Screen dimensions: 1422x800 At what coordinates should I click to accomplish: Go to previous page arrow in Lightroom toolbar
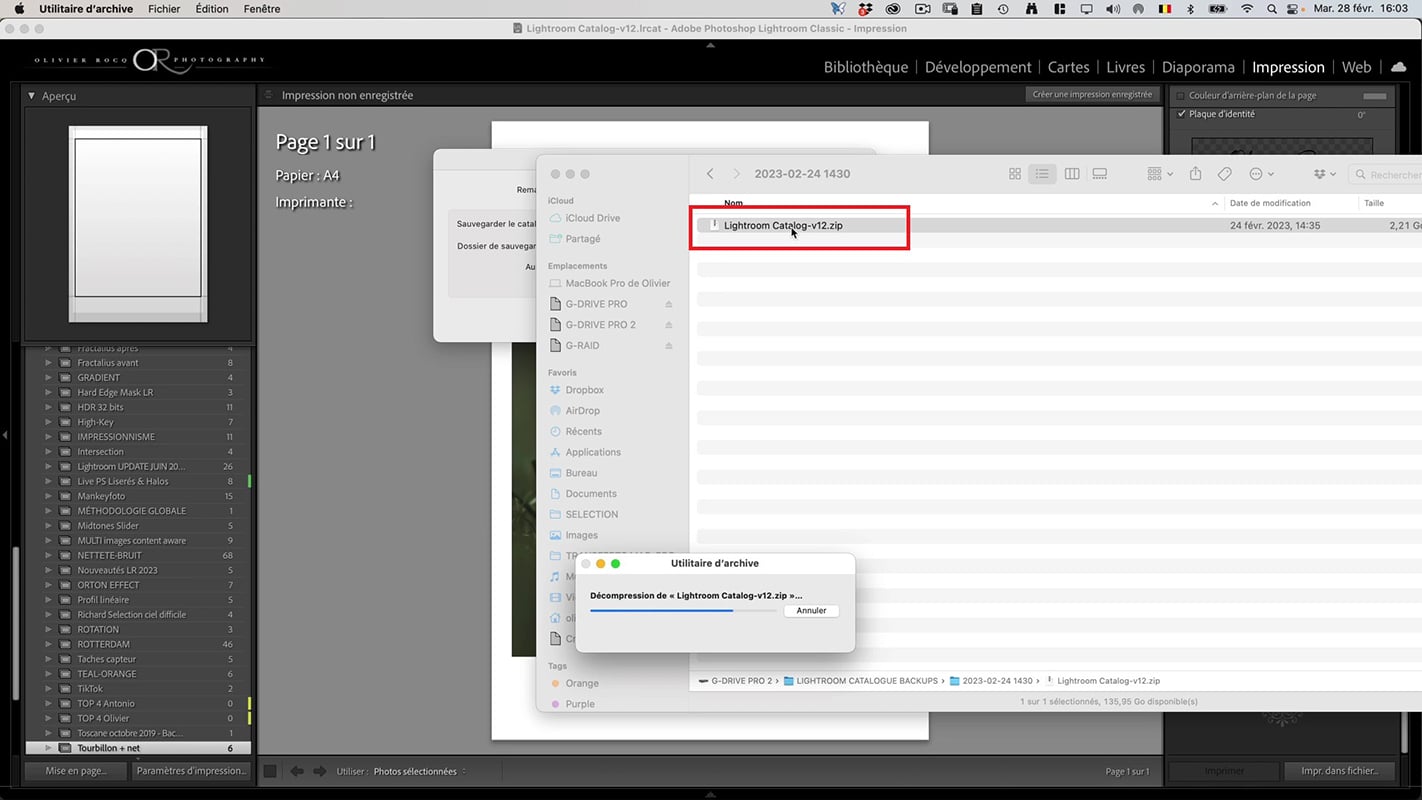coord(297,771)
